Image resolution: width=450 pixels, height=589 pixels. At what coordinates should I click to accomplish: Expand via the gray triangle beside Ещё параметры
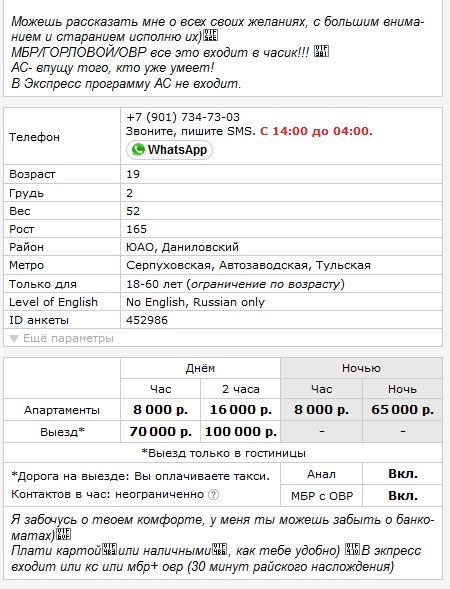pyautogui.click(x=14, y=339)
